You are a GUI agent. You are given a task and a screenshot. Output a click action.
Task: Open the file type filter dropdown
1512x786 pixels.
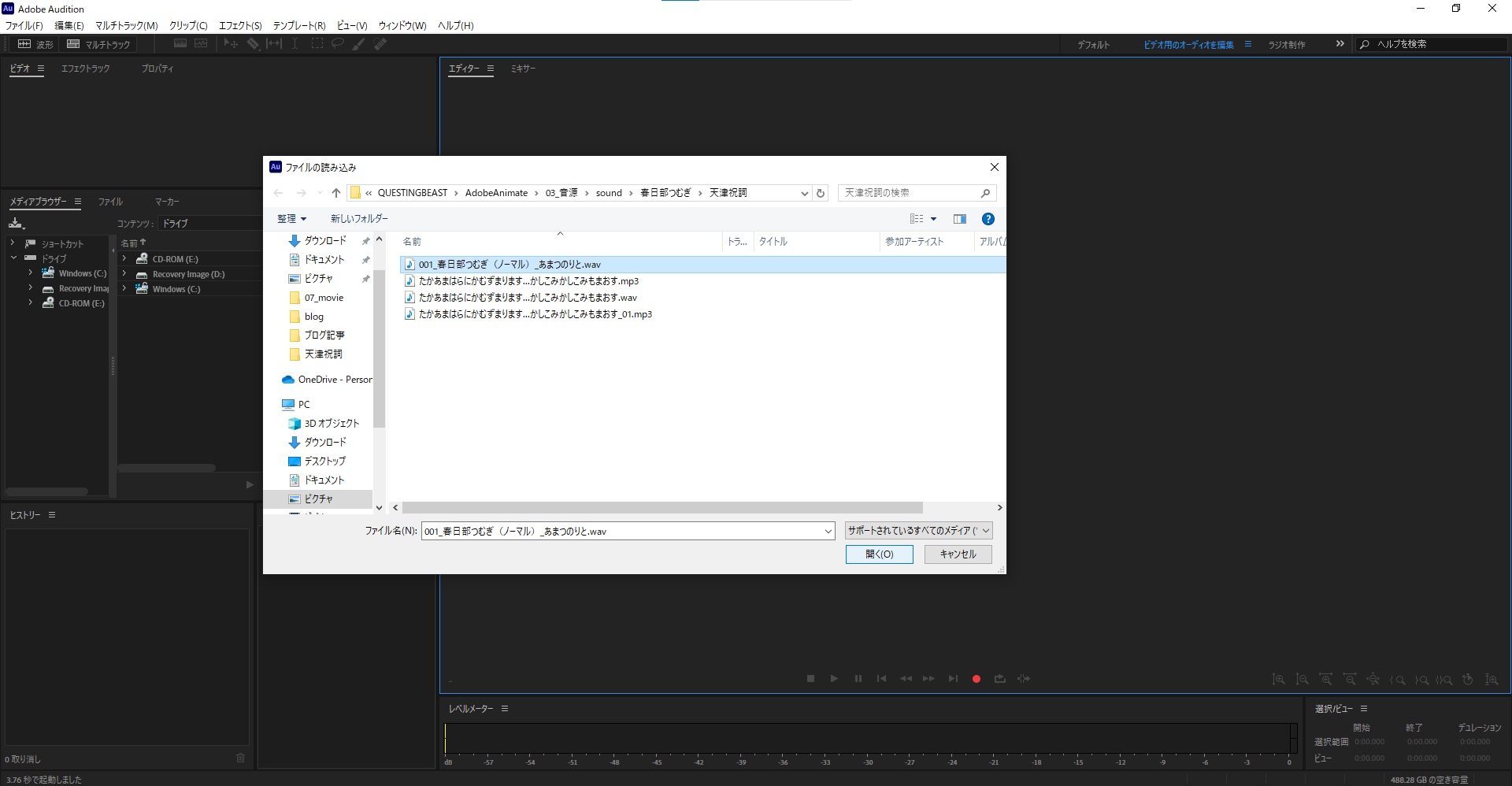[918, 531]
